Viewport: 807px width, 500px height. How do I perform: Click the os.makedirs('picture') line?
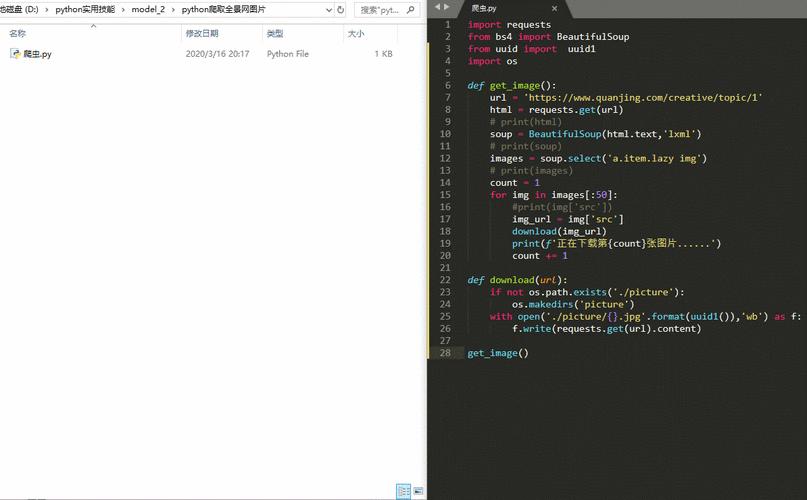point(573,304)
